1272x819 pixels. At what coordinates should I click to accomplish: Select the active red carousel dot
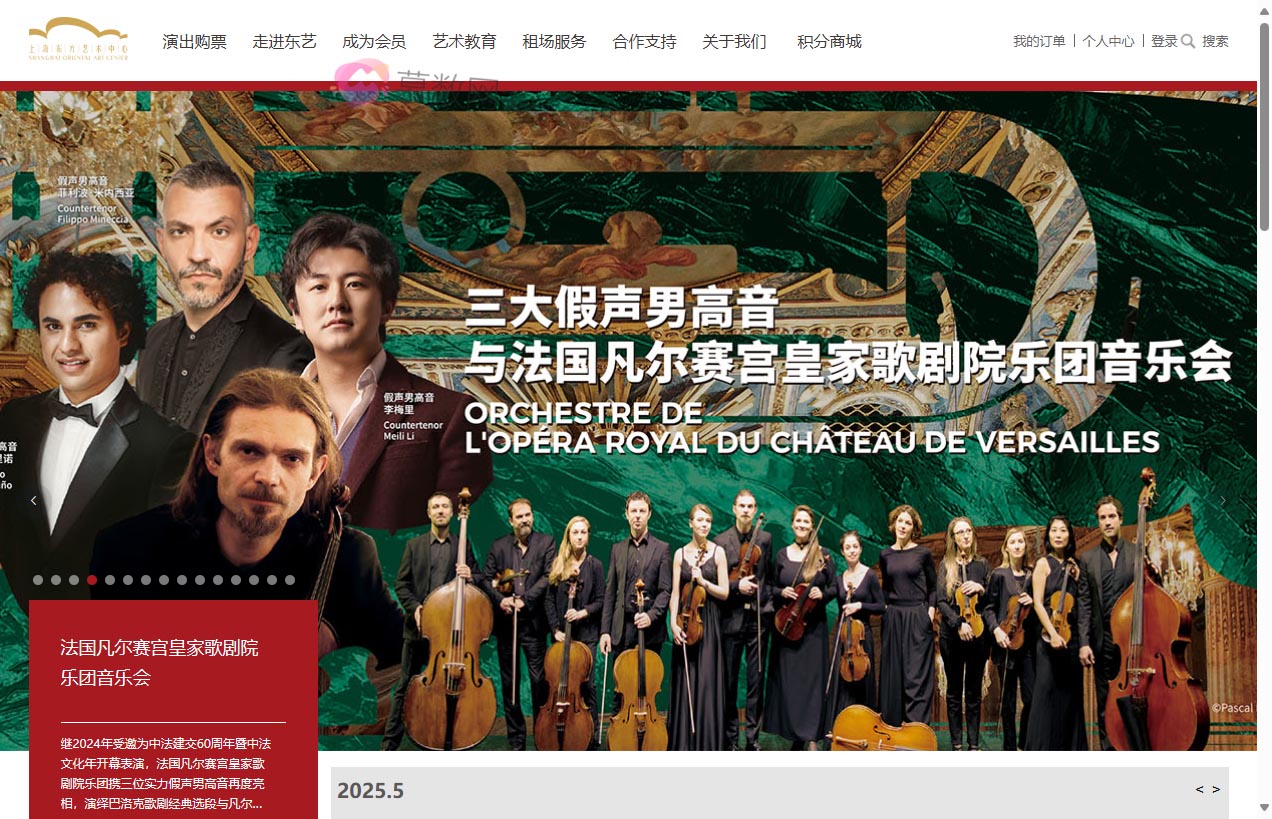coord(92,579)
